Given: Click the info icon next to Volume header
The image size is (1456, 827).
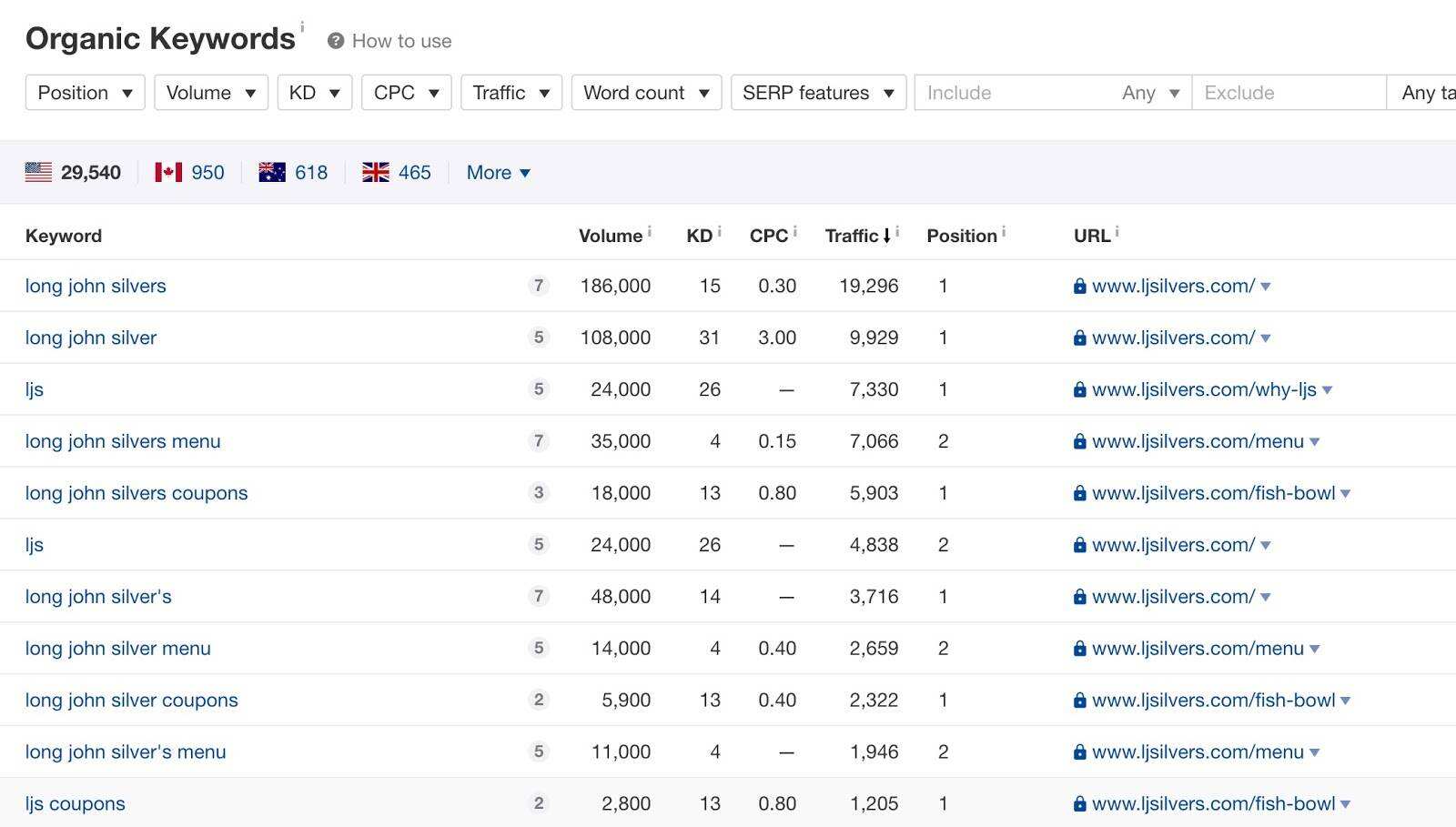Looking at the screenshot, I should 650,232.
